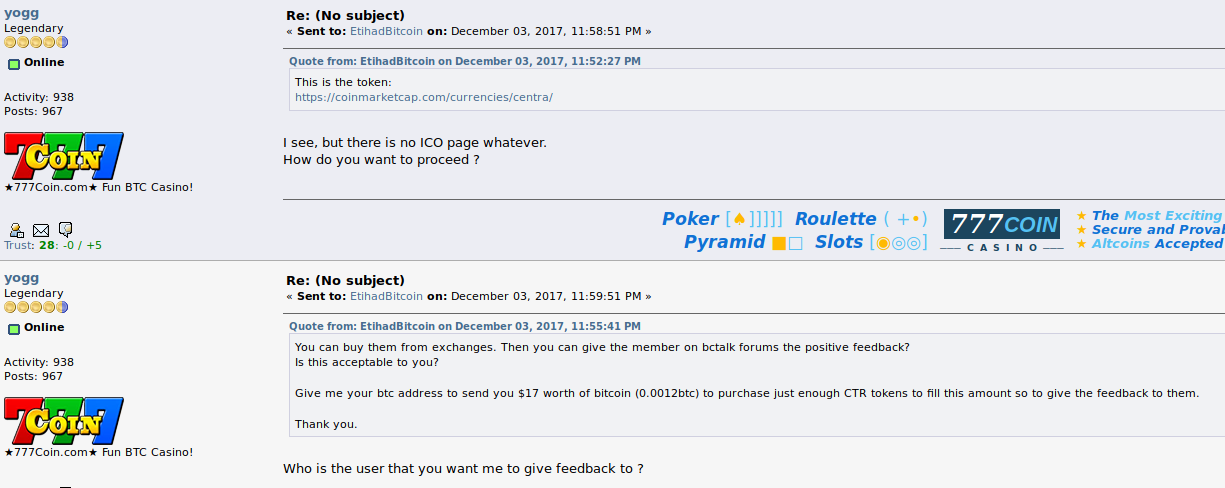Image resolution: width=1225 pixels, height=488 pixels.
Task: Open quote header from 11:52:27 PM
Action: (x=465, y=61)
